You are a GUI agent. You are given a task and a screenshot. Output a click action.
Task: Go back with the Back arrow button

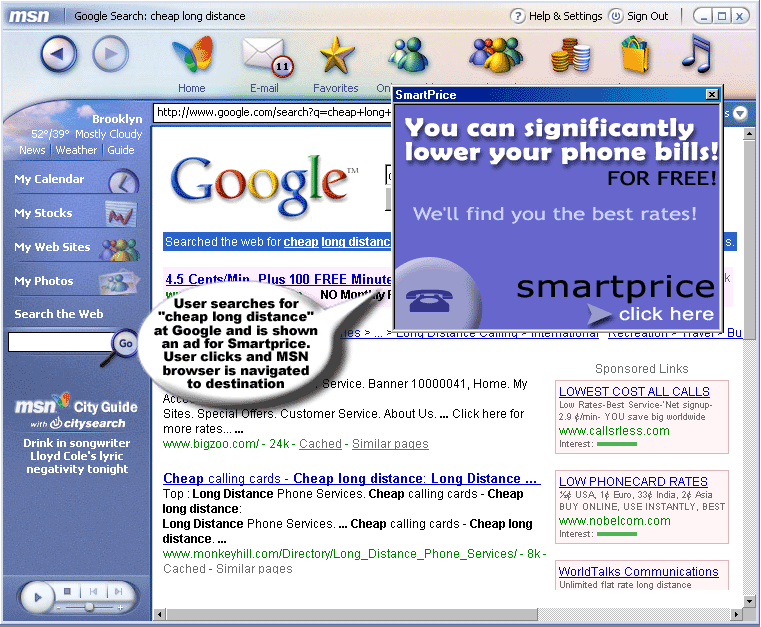(58, 54)
